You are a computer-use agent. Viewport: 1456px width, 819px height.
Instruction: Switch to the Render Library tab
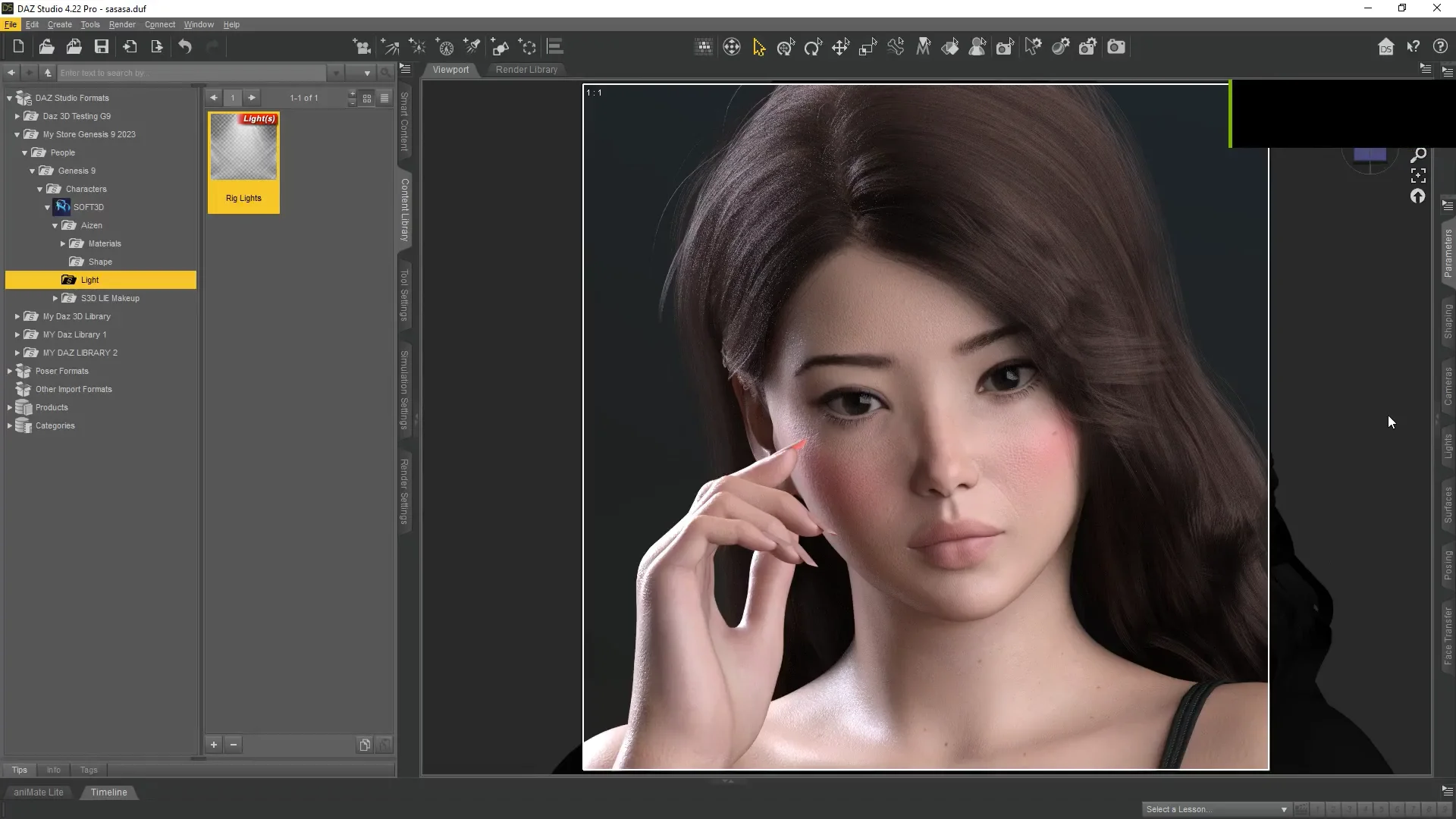click(x=527, y=69)
